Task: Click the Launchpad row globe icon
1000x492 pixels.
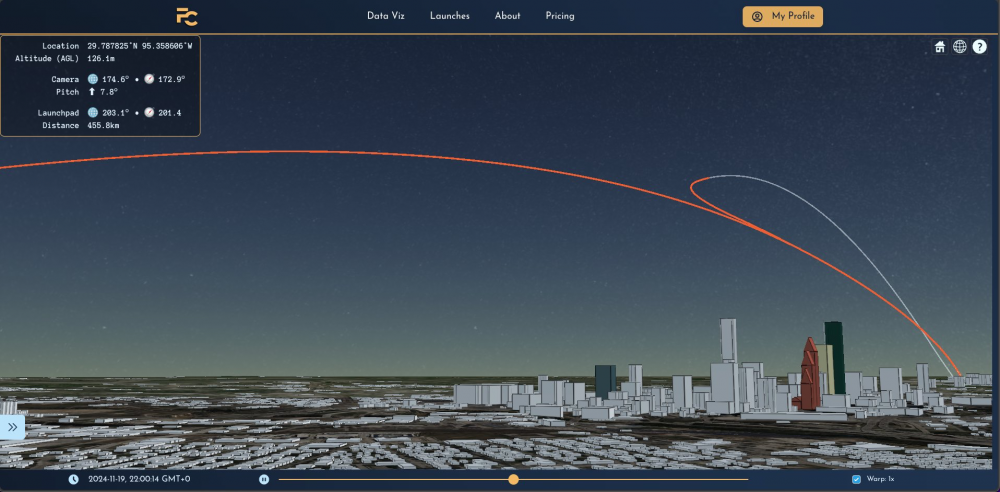Action: coord(93,113)
